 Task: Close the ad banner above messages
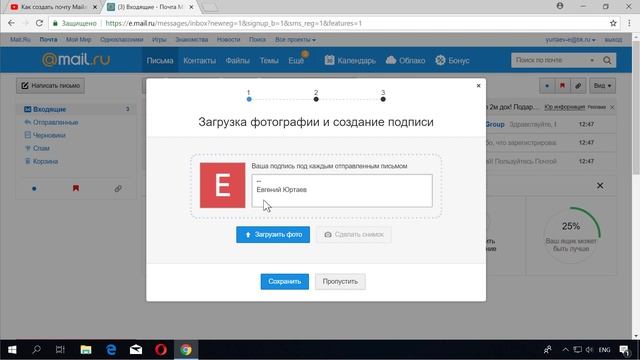tap(612, 107)
